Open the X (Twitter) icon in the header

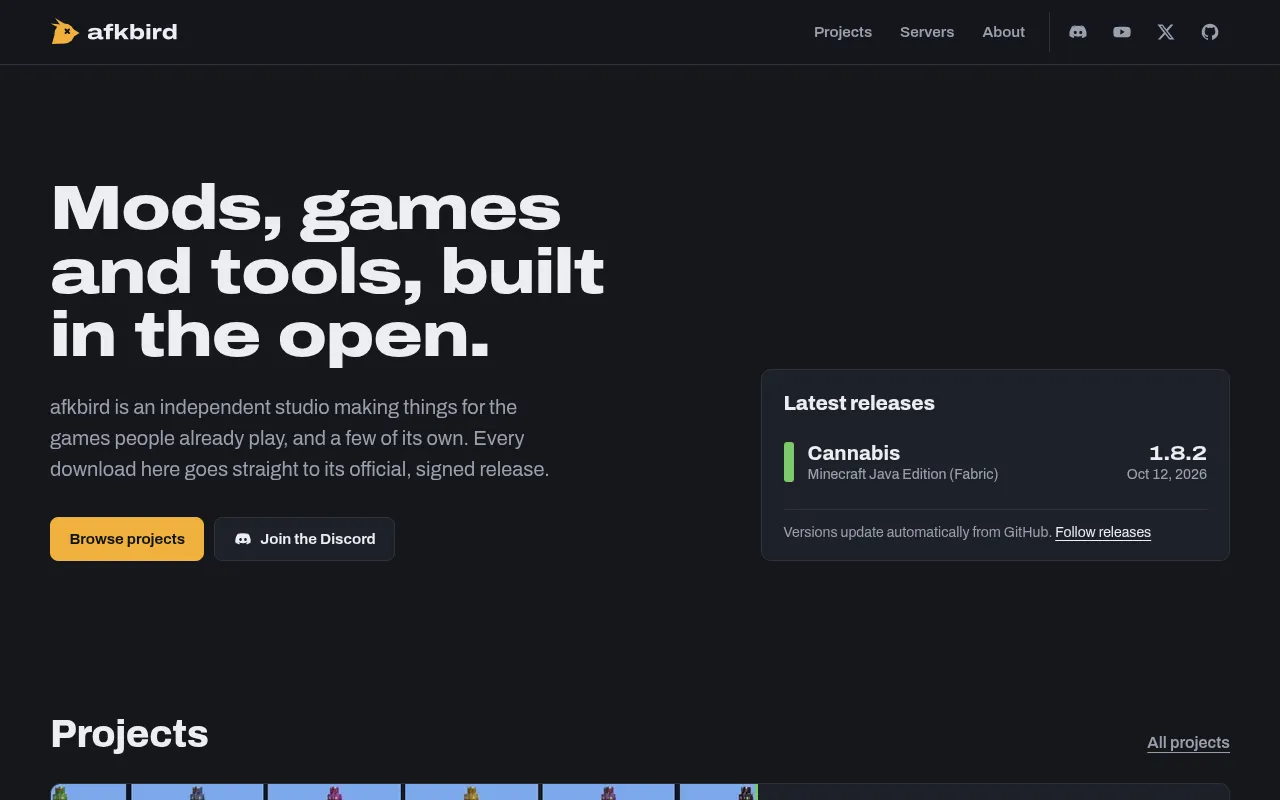1166,32
